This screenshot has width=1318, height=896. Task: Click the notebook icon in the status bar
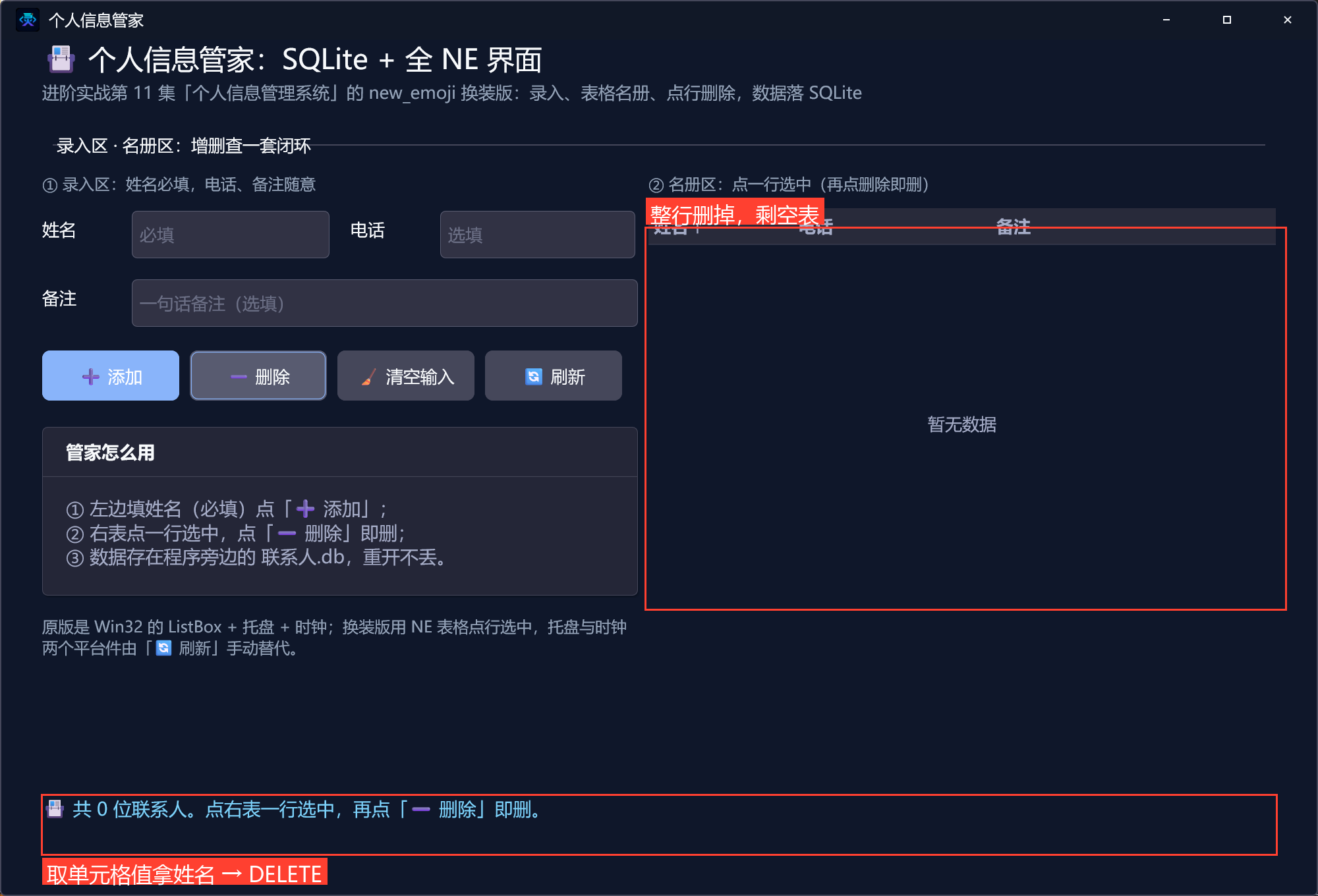[x=55, y=809]
